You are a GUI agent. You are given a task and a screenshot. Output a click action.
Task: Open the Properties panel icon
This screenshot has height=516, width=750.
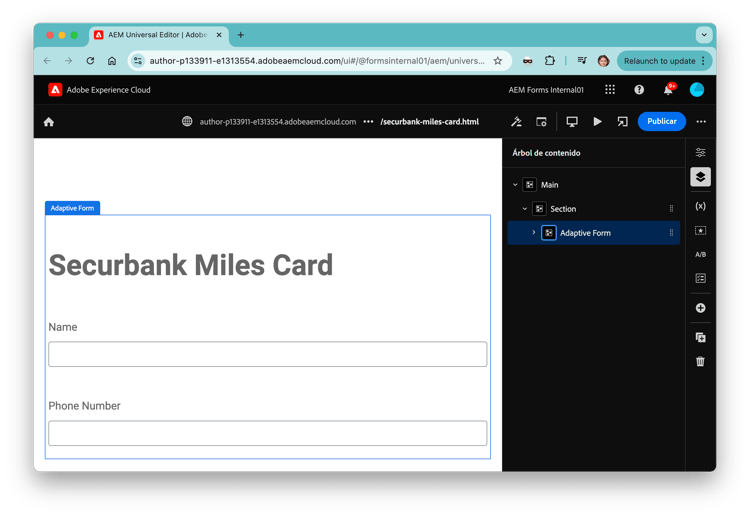[x=700, y=153]
